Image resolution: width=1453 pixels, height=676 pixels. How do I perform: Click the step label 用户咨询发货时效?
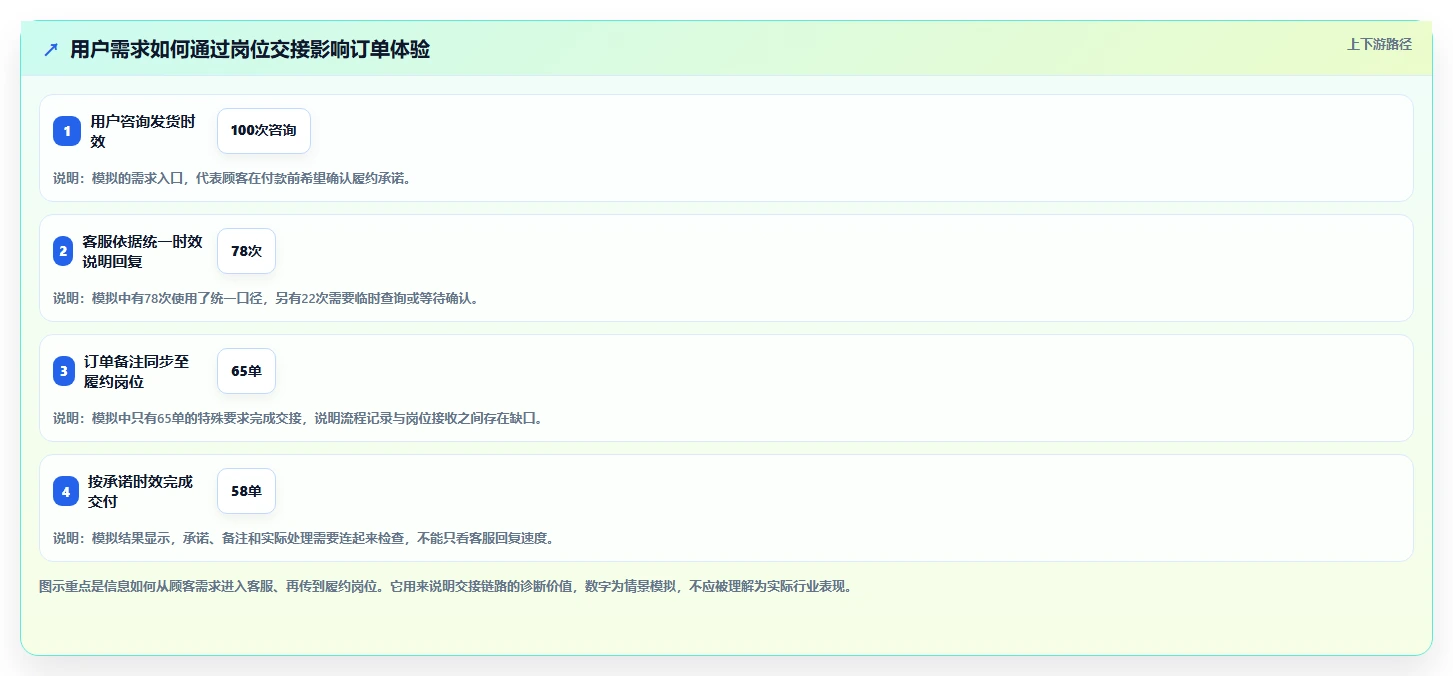[x=143, y=131]
